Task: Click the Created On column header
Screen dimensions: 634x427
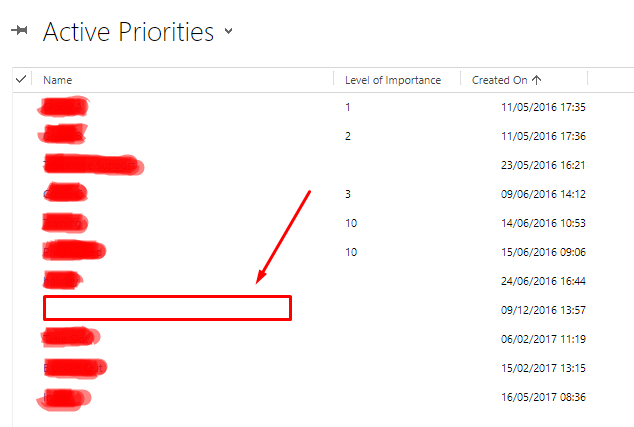Action: tap(499, 80)
